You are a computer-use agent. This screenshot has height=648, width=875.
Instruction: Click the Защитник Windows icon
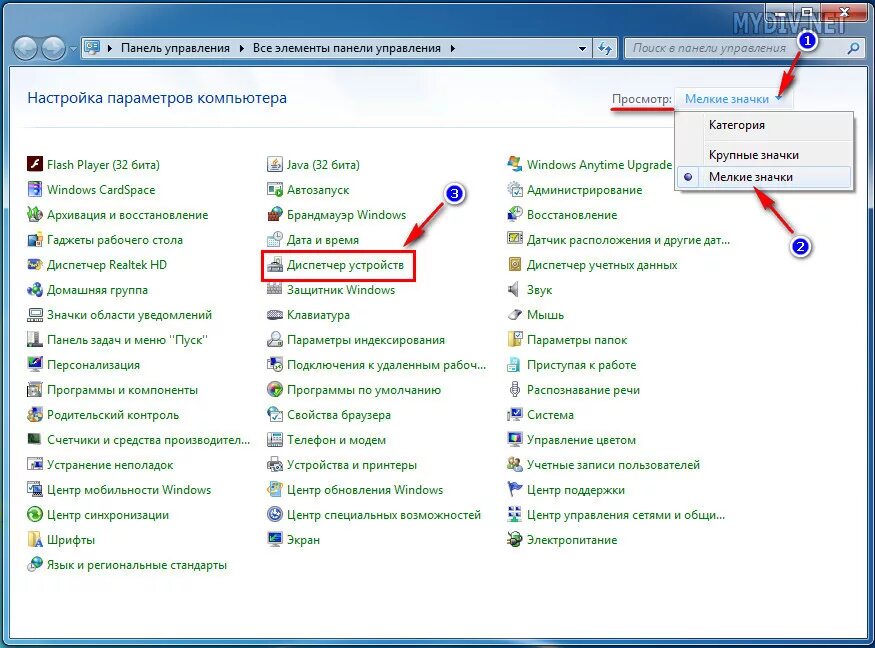click(275, 290)
